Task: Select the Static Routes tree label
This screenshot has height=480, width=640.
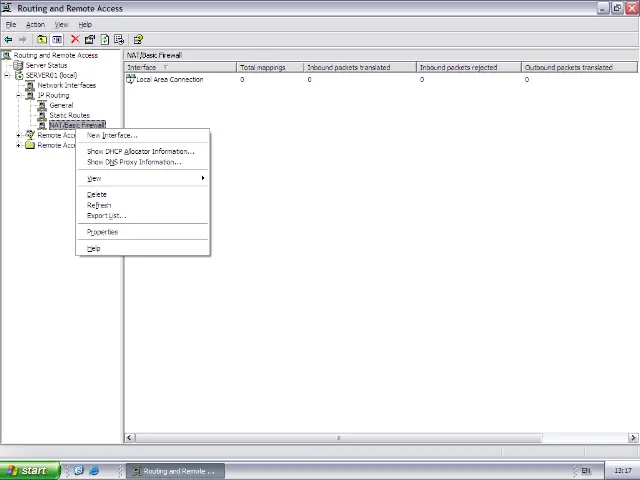Action: point(69,116)
